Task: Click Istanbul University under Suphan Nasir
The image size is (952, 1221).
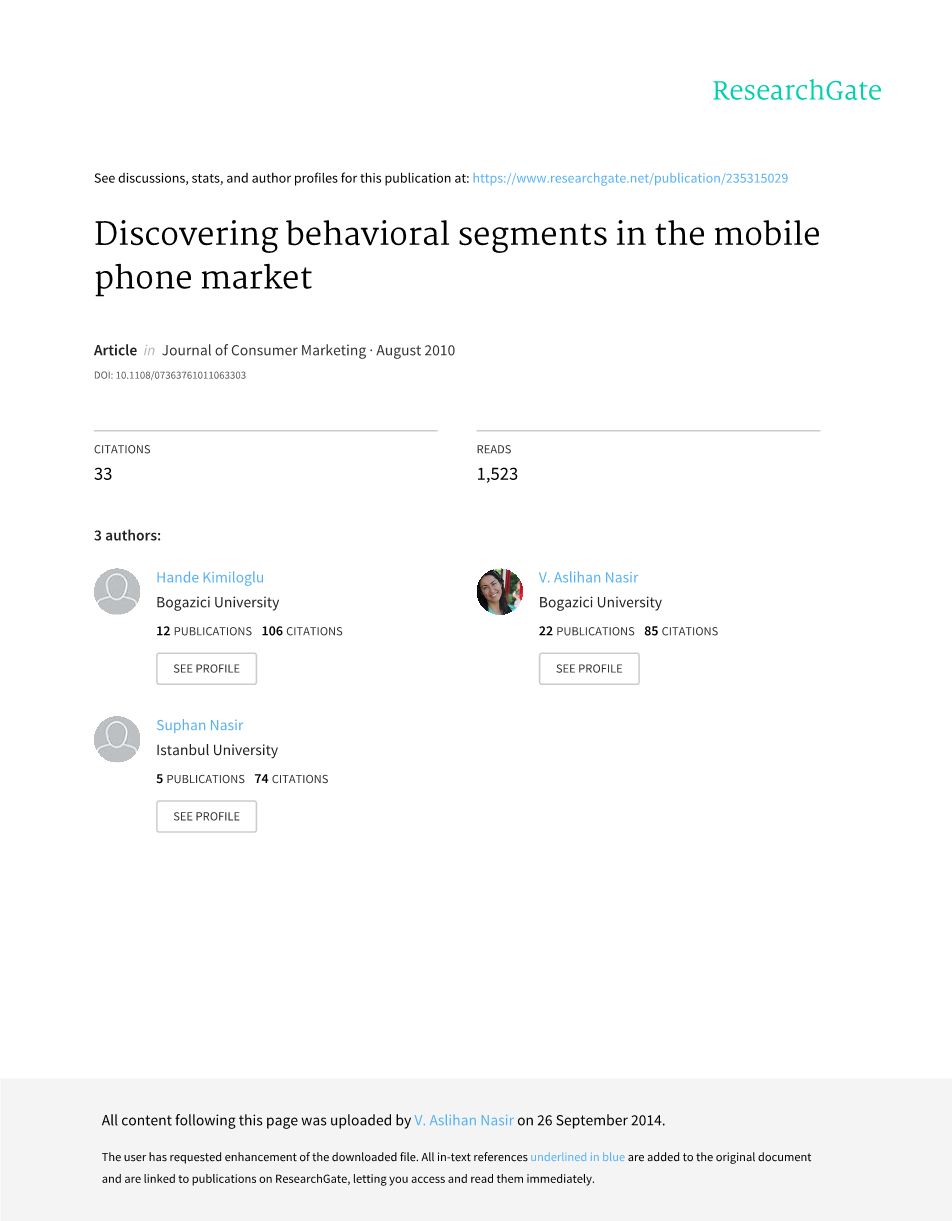Action: click(217, 750)
